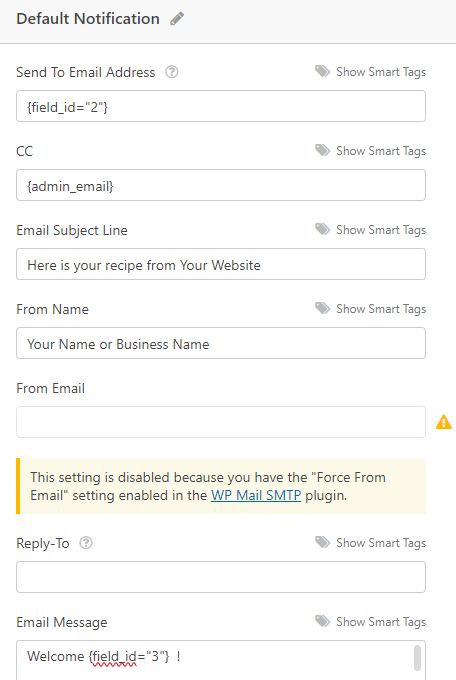This screenshot has height=680, width=456.
Task: Show Smart Tags for Email Message
Action: (381, 622)
